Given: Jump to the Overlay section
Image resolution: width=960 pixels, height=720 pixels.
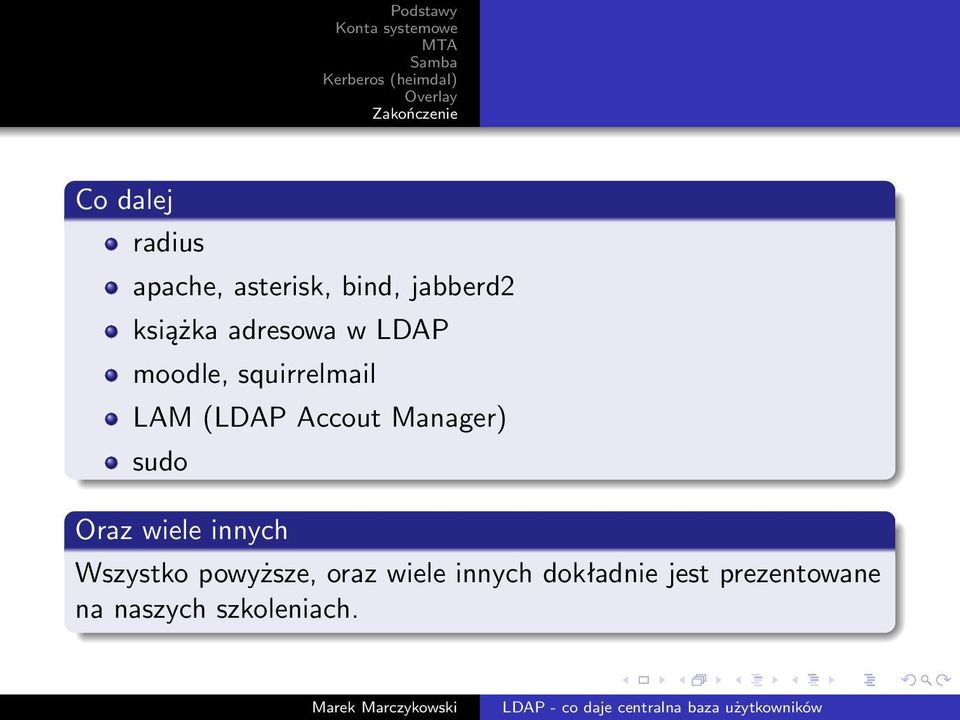Looking at the screenshot, I should click(x=431, y=97).
